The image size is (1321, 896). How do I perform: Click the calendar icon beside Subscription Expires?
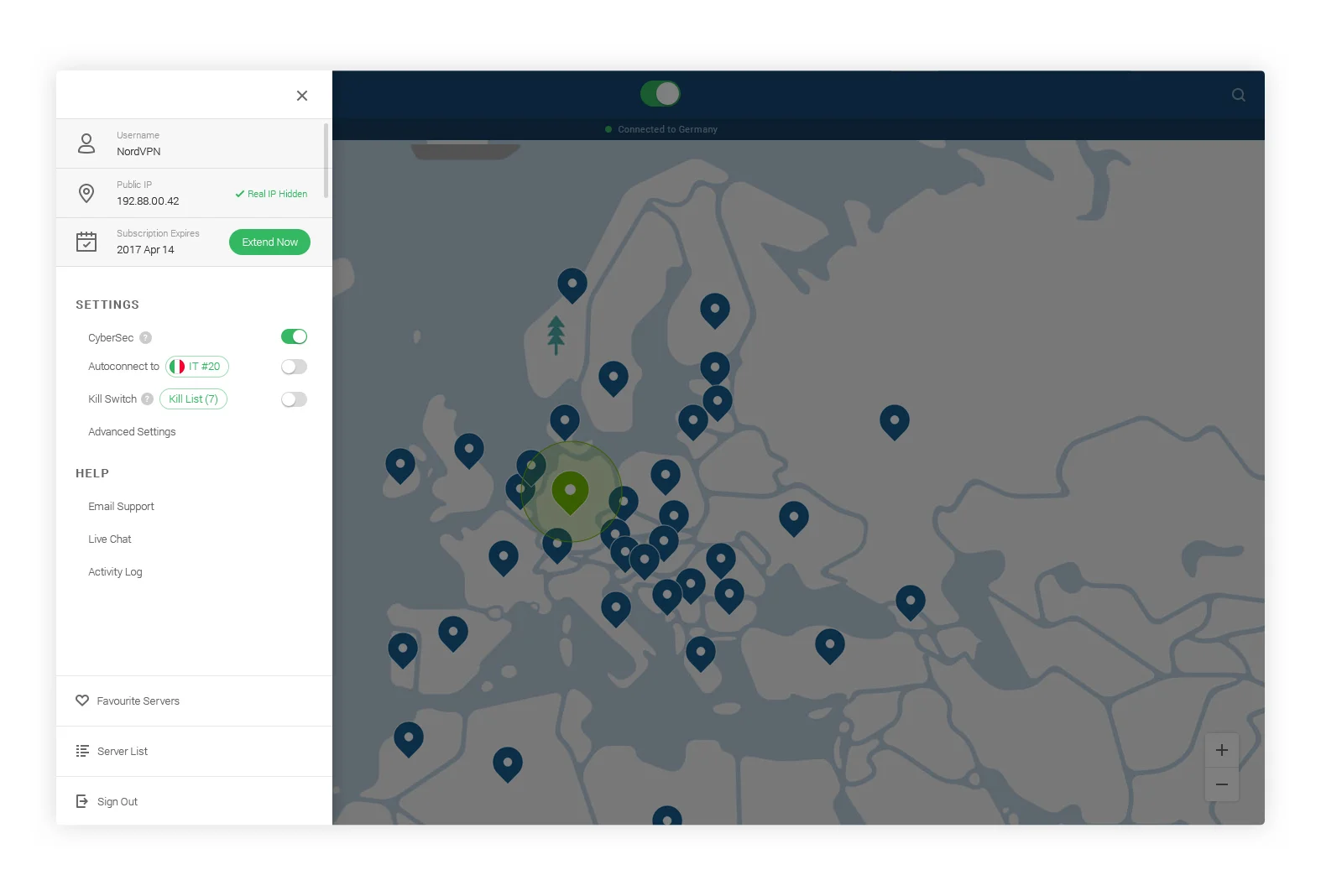[x=86, y=242]
